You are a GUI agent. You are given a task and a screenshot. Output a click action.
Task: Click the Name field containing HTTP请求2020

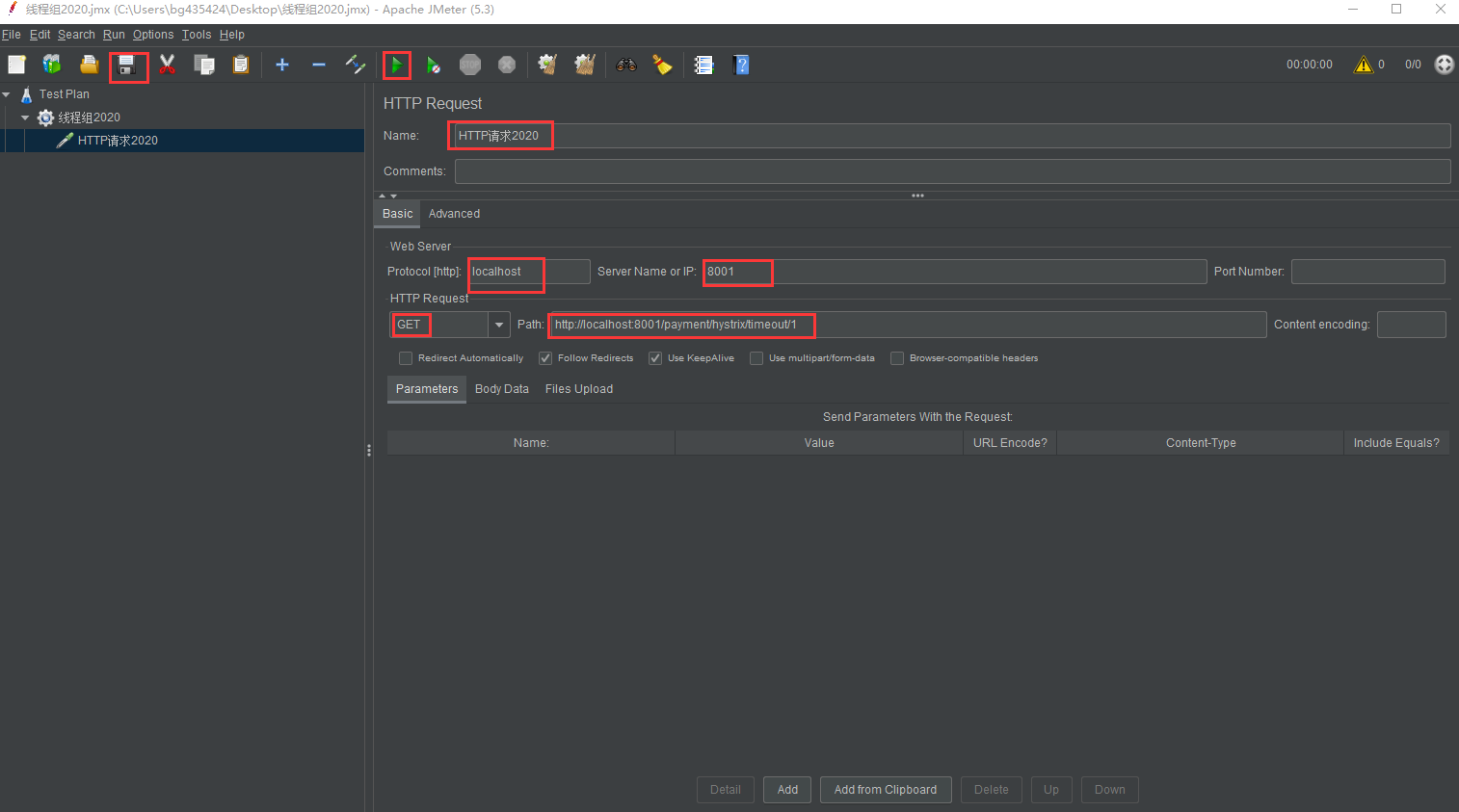[x=952, y=136]
